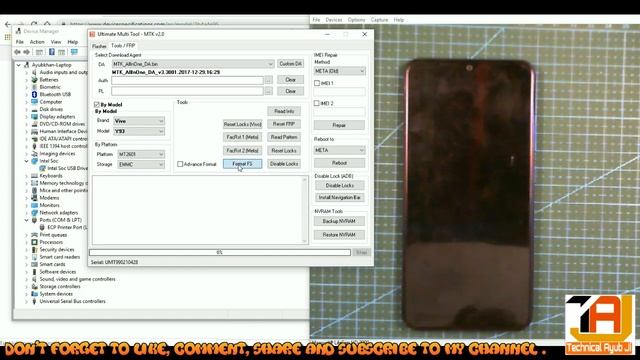Collapse the Intel Soc tree node
Viewport: 640px width, 360px height.
[27, 161]
